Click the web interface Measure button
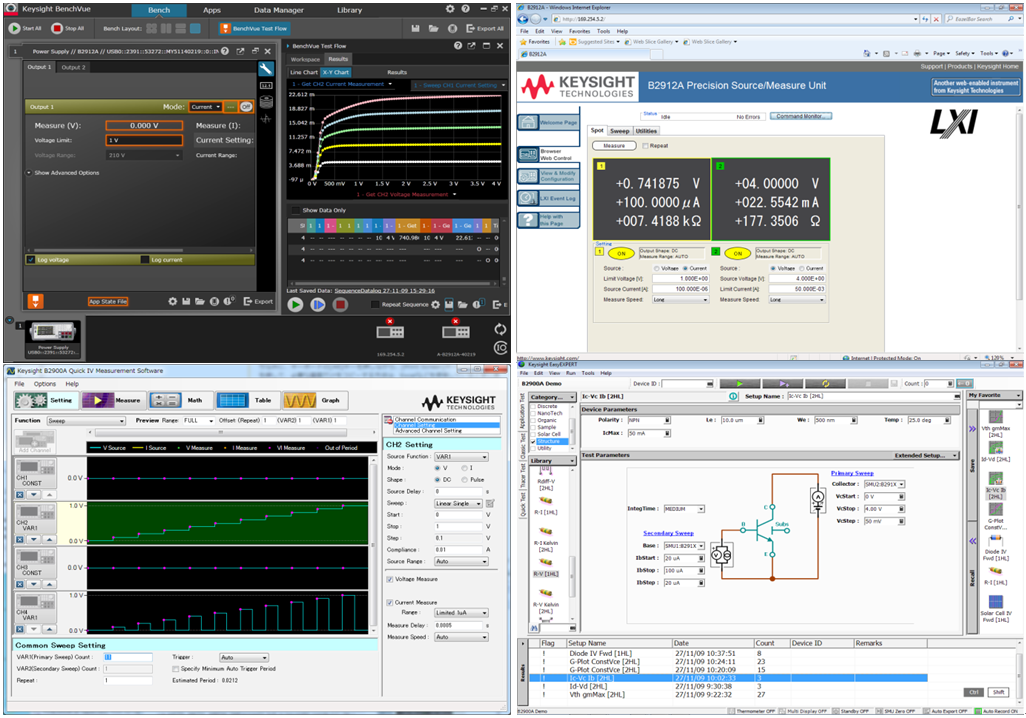Image resolution: width=1026 pixels, height=718 pixels. 614,145
